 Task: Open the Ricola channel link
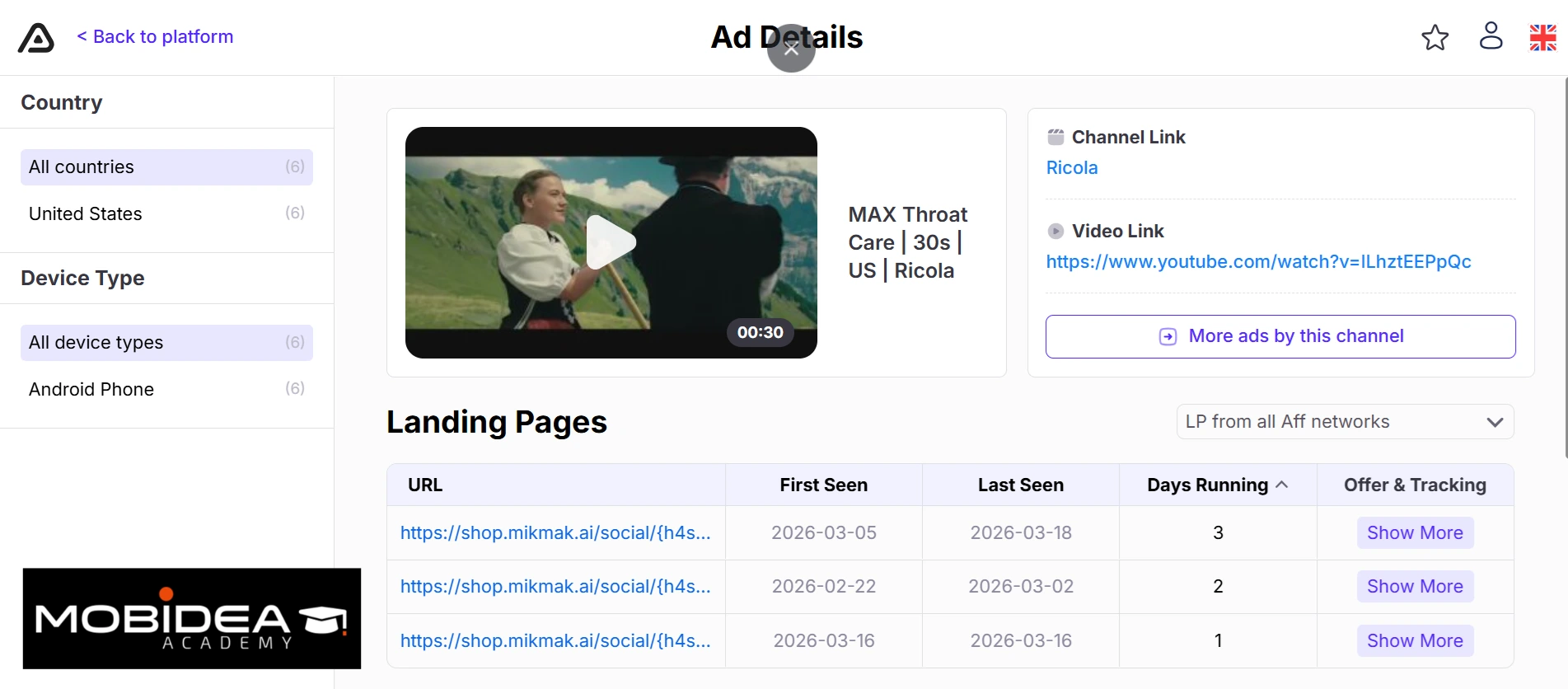(1071, 167)
